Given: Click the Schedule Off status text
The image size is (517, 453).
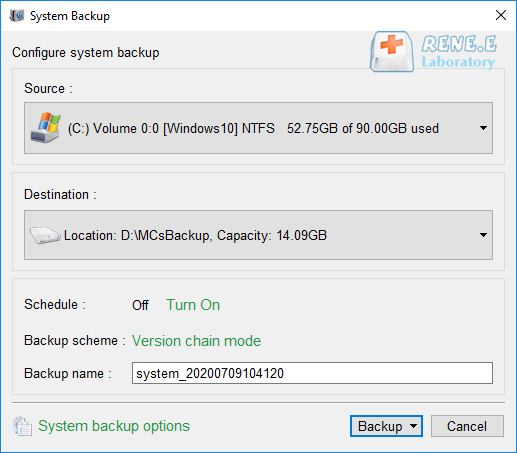Looking at the screenshot, I should 140,305.
